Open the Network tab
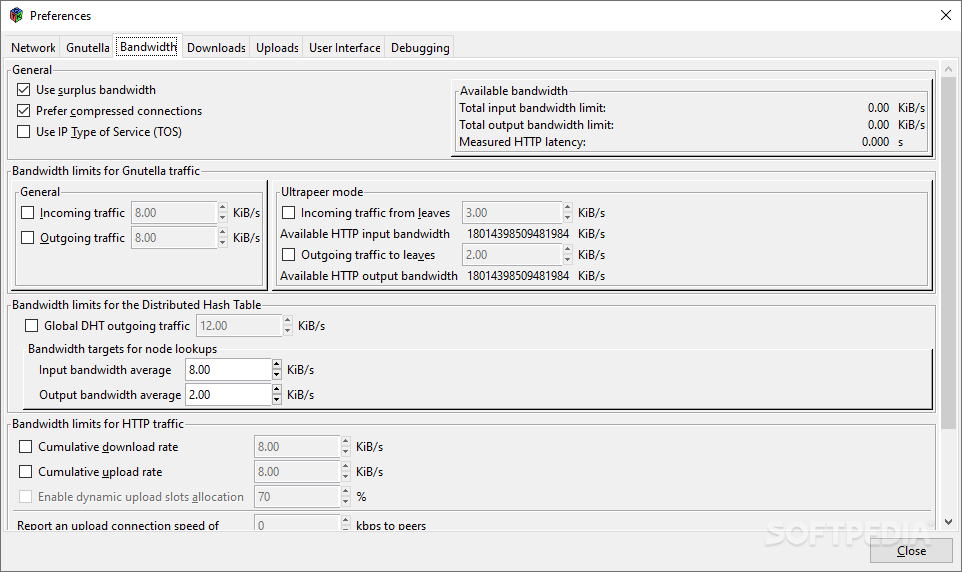The width and height of the screenshot is (962, 572). [x=33, y=47]
